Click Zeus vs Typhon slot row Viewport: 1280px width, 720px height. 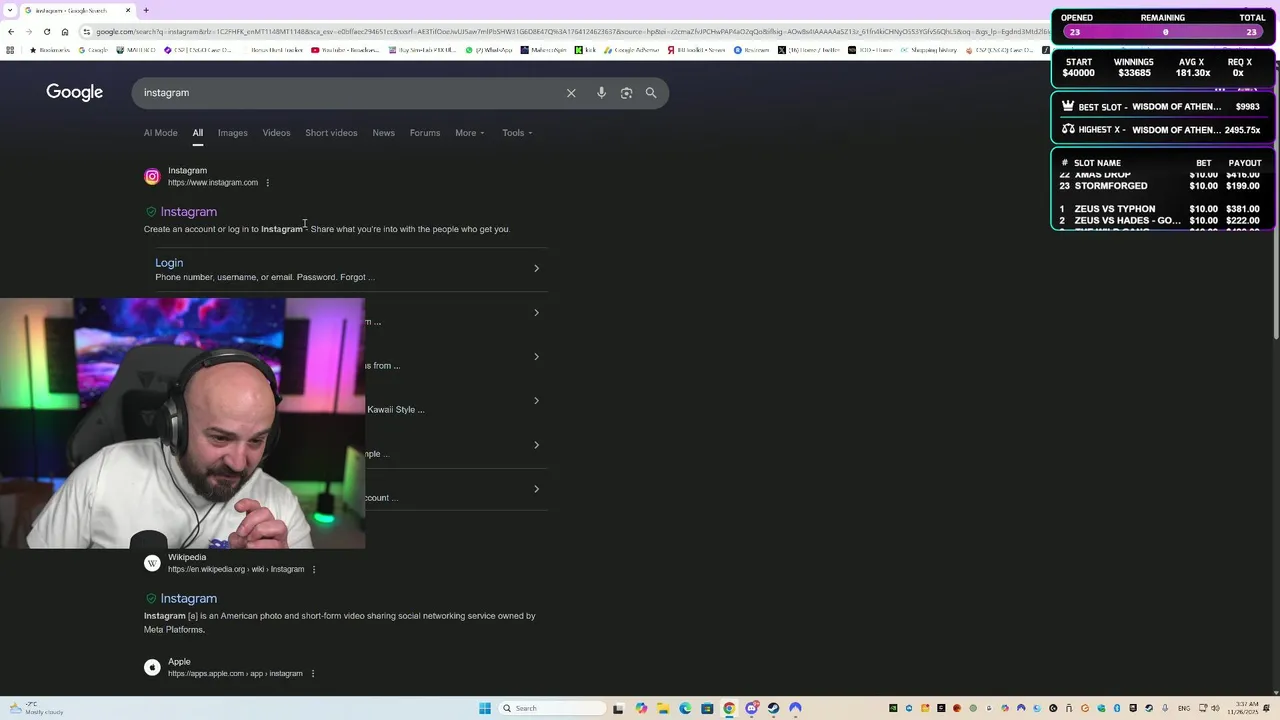tap(1162, 209)
